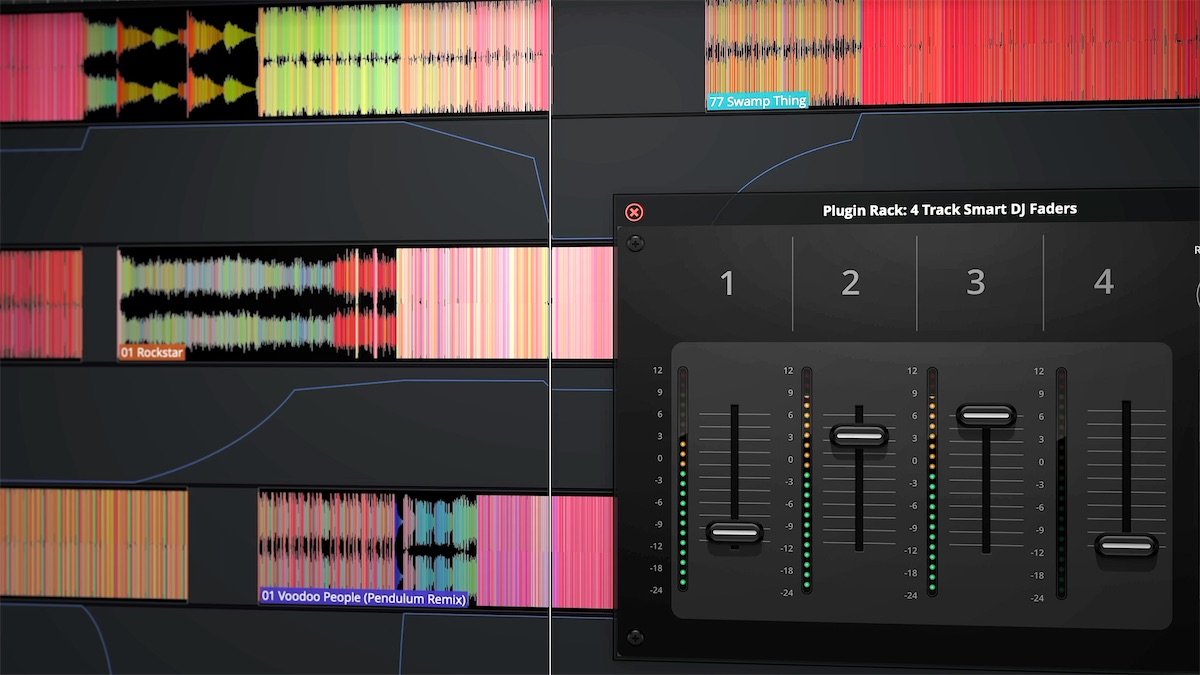Screen dimensions: 1200x675
Task: Click the partially visible knob at the right edge
Action: [x=1195, y=295]
